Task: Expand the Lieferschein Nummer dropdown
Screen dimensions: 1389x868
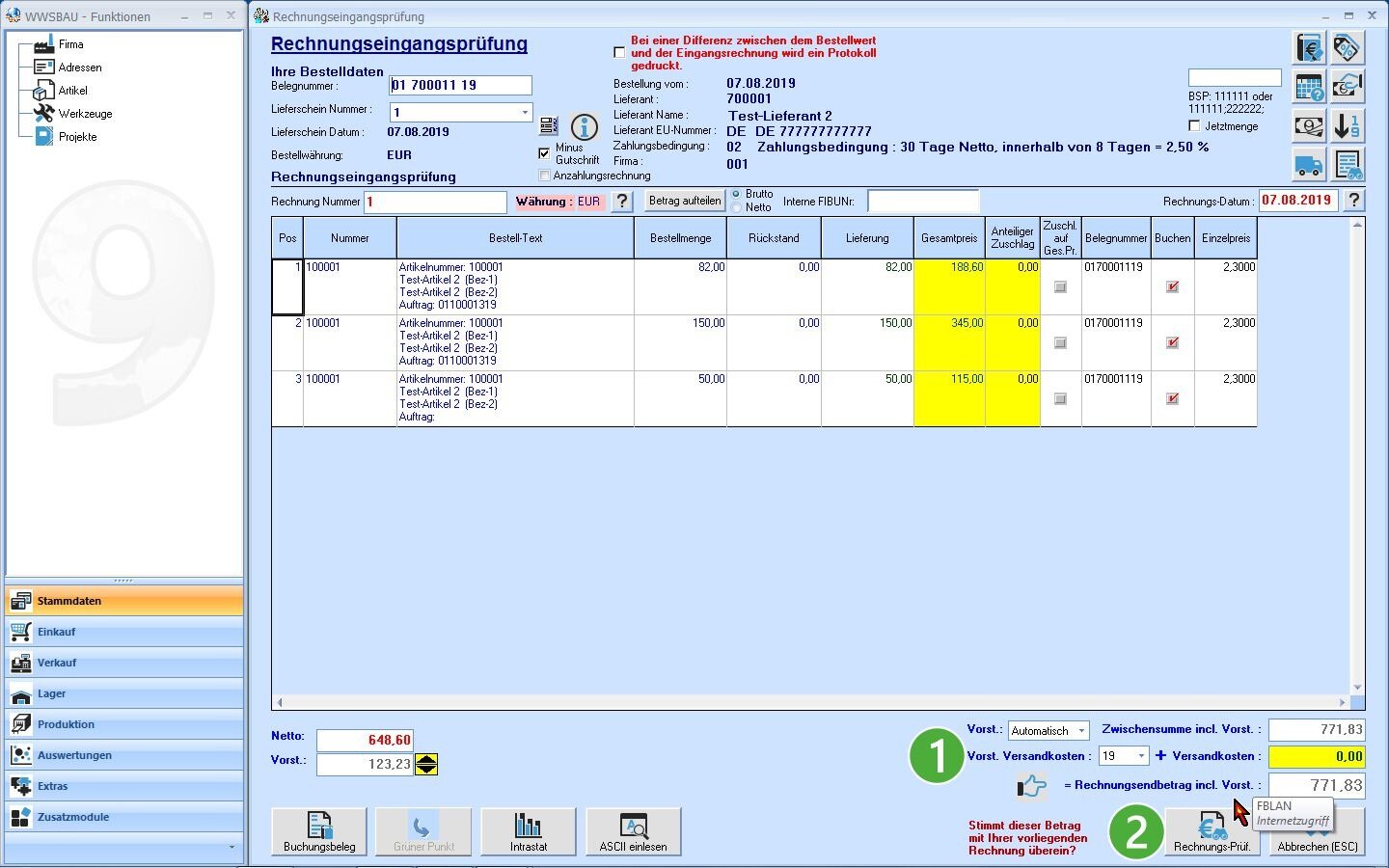Action: (525, 112)
